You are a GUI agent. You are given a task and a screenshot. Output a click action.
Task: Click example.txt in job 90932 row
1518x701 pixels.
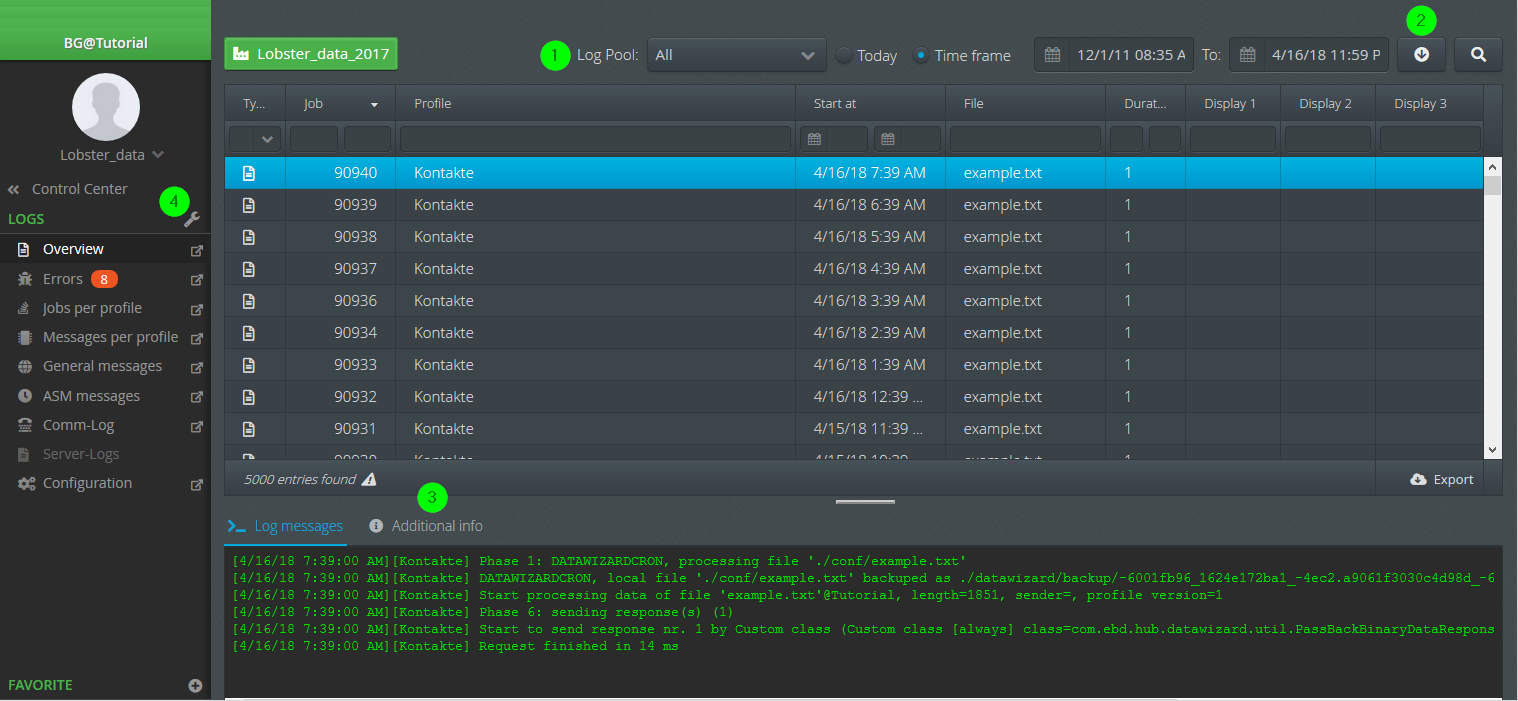coord(1003,397)
